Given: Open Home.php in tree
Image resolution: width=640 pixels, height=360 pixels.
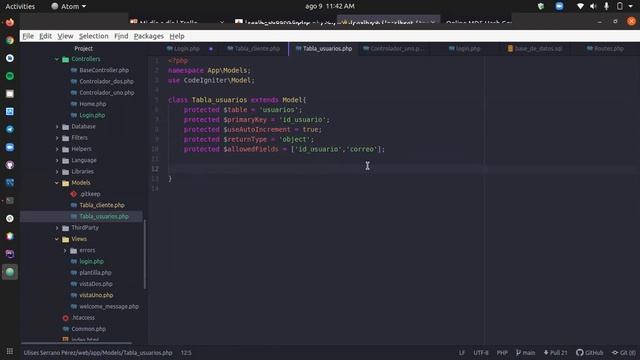Looking at the screenshot, I should click(x=93, y=104).
